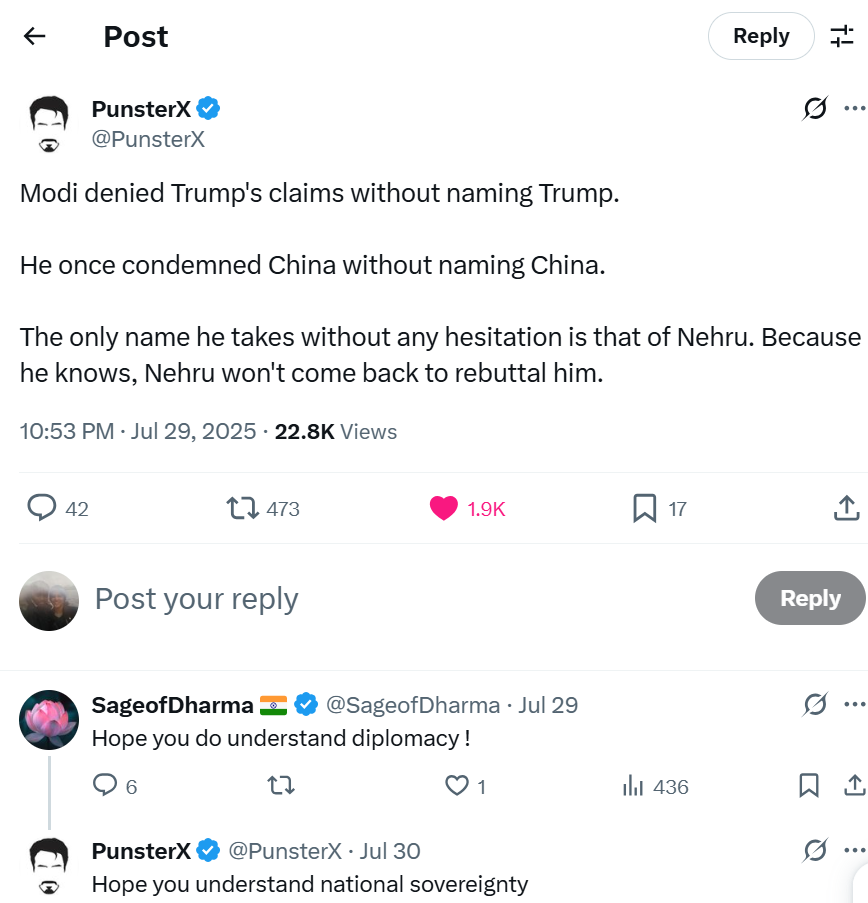Click the Reply button at top
Screen dimensions: 868x903
tap(761, 37)
